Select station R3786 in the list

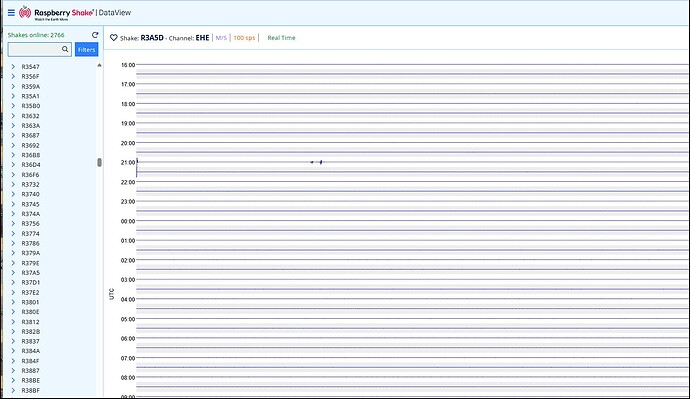(x=30, y=243)
